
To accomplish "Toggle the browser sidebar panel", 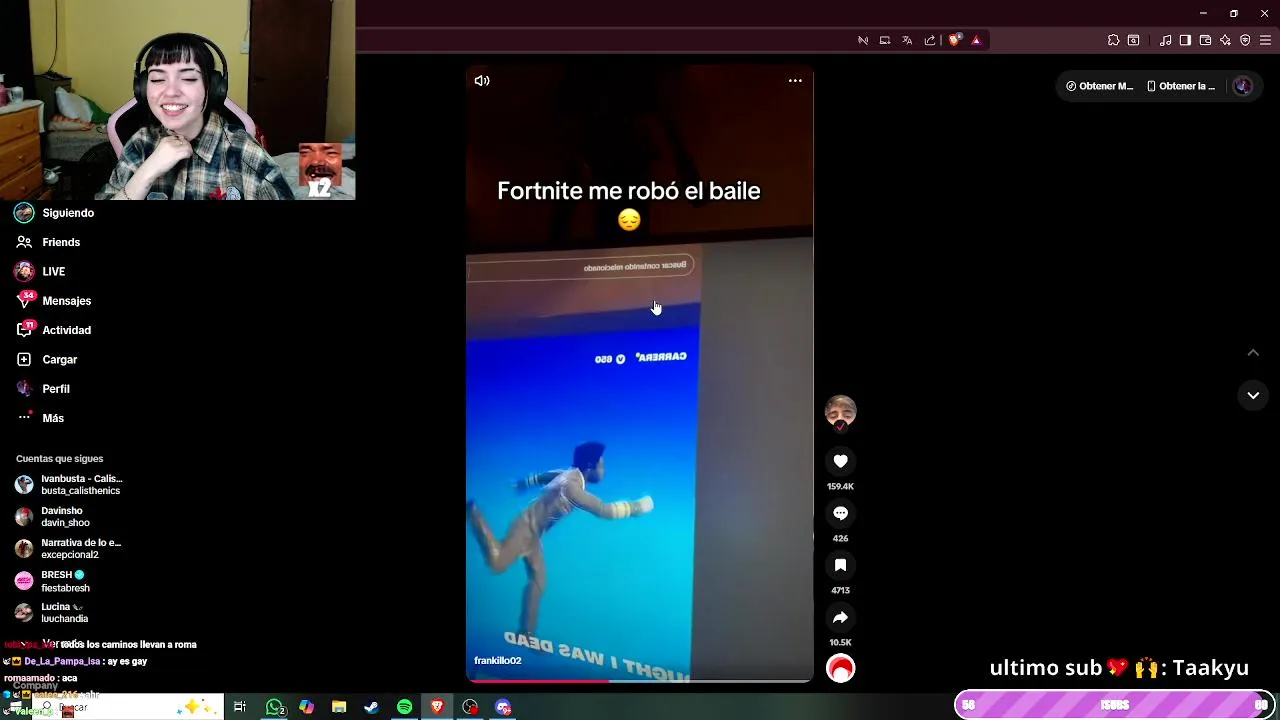I will coord(1185,40).
